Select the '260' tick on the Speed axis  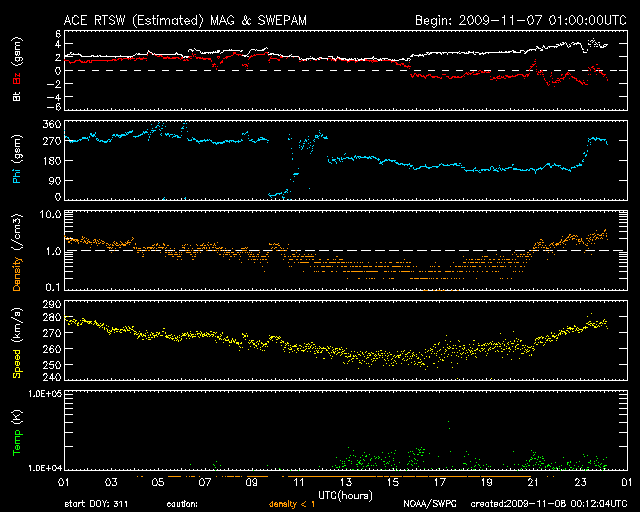click(x=52, y=349)
